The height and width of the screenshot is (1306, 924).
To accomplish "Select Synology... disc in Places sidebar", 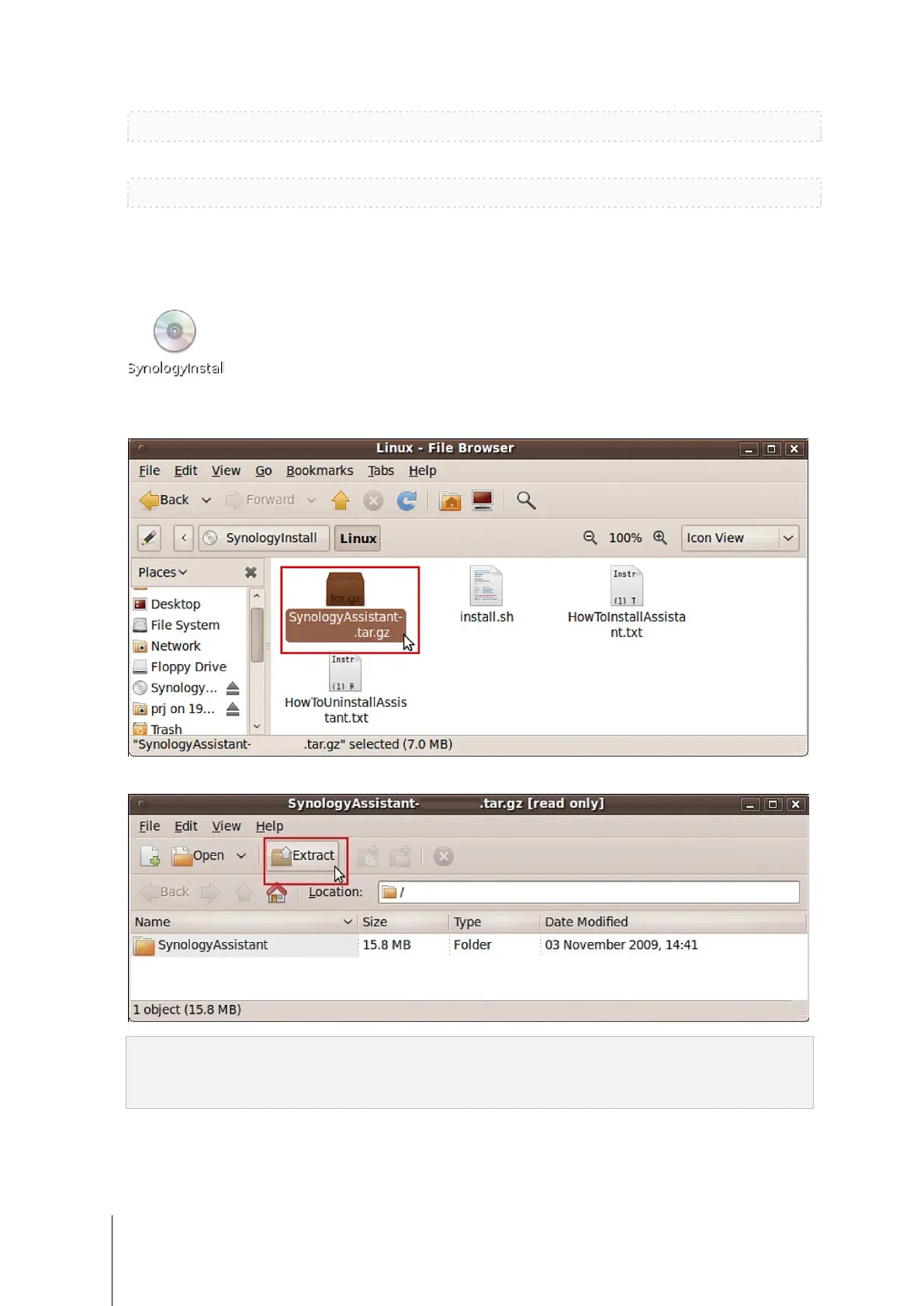I will coord(175,688).
